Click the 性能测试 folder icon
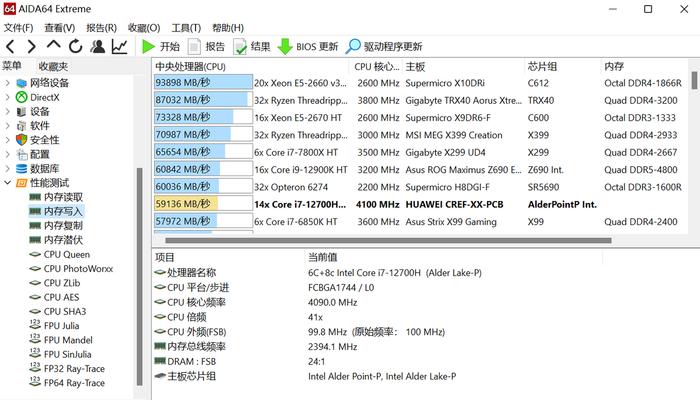The height and width of the screenshot is (400, 700). click(21, 183)
